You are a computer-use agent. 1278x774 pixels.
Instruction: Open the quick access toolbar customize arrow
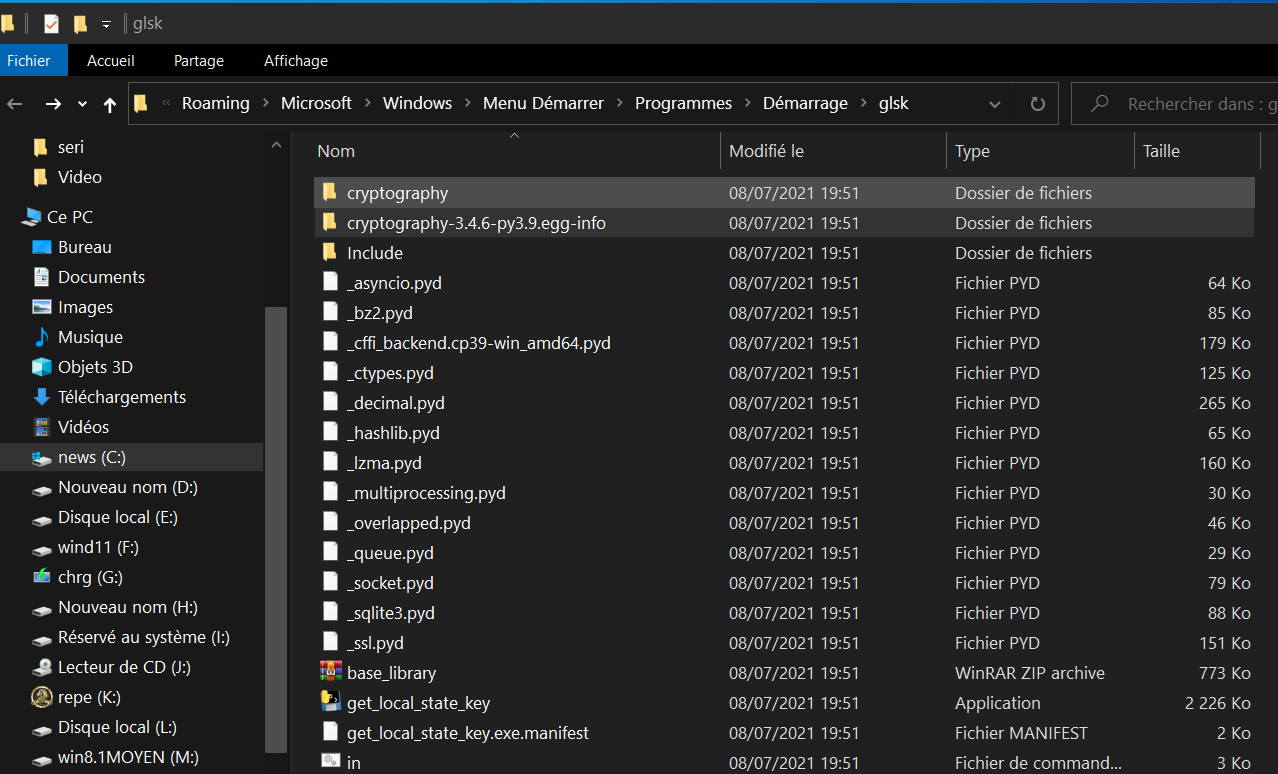coord(106,24)
